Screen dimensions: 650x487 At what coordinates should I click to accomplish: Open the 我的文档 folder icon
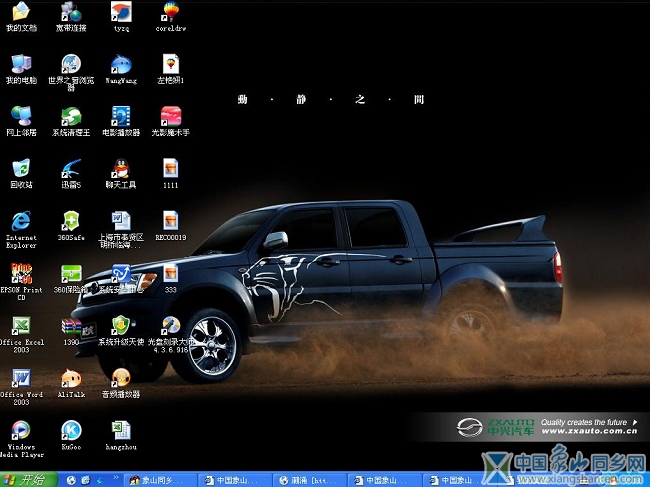(21, 12)
